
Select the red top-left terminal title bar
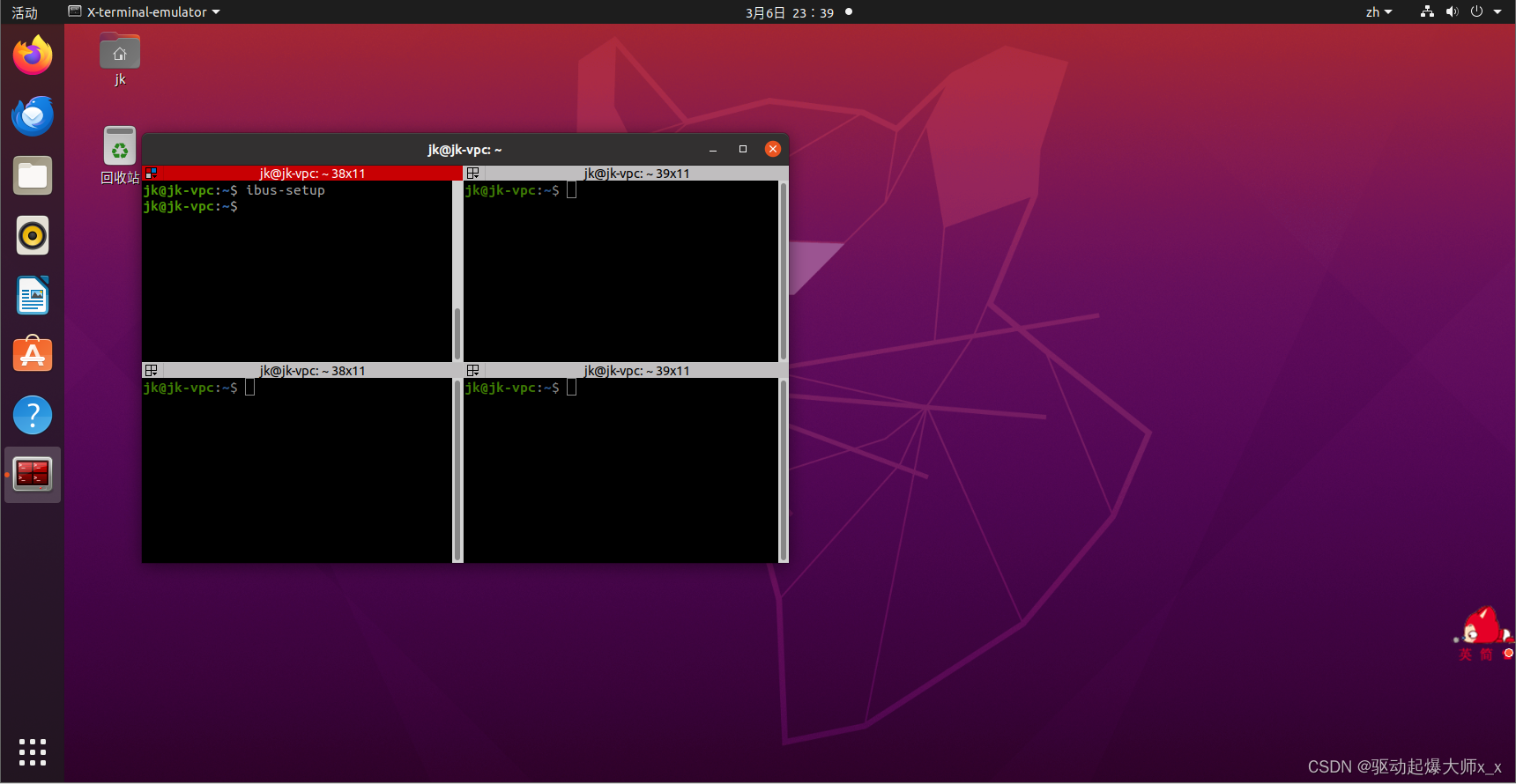click(302, 174)
